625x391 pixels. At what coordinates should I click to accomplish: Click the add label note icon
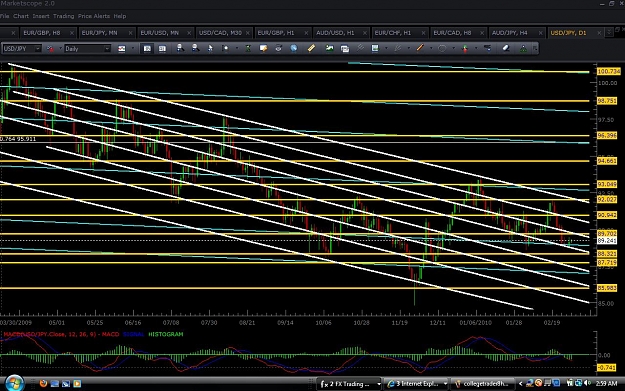click(x=263, y=48)
